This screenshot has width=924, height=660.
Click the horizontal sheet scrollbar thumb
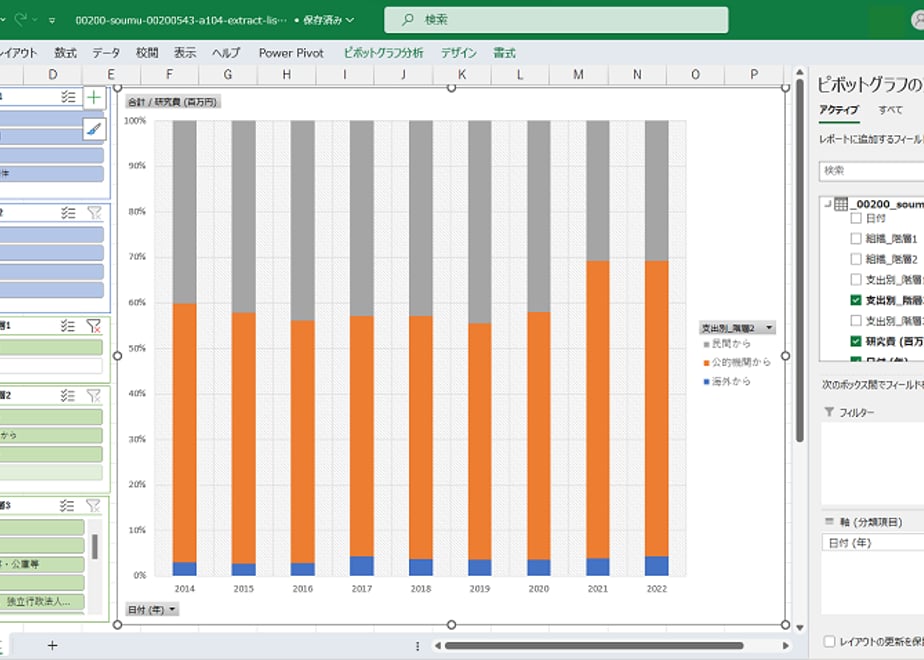pyautogui.click(x=594, y=646)
